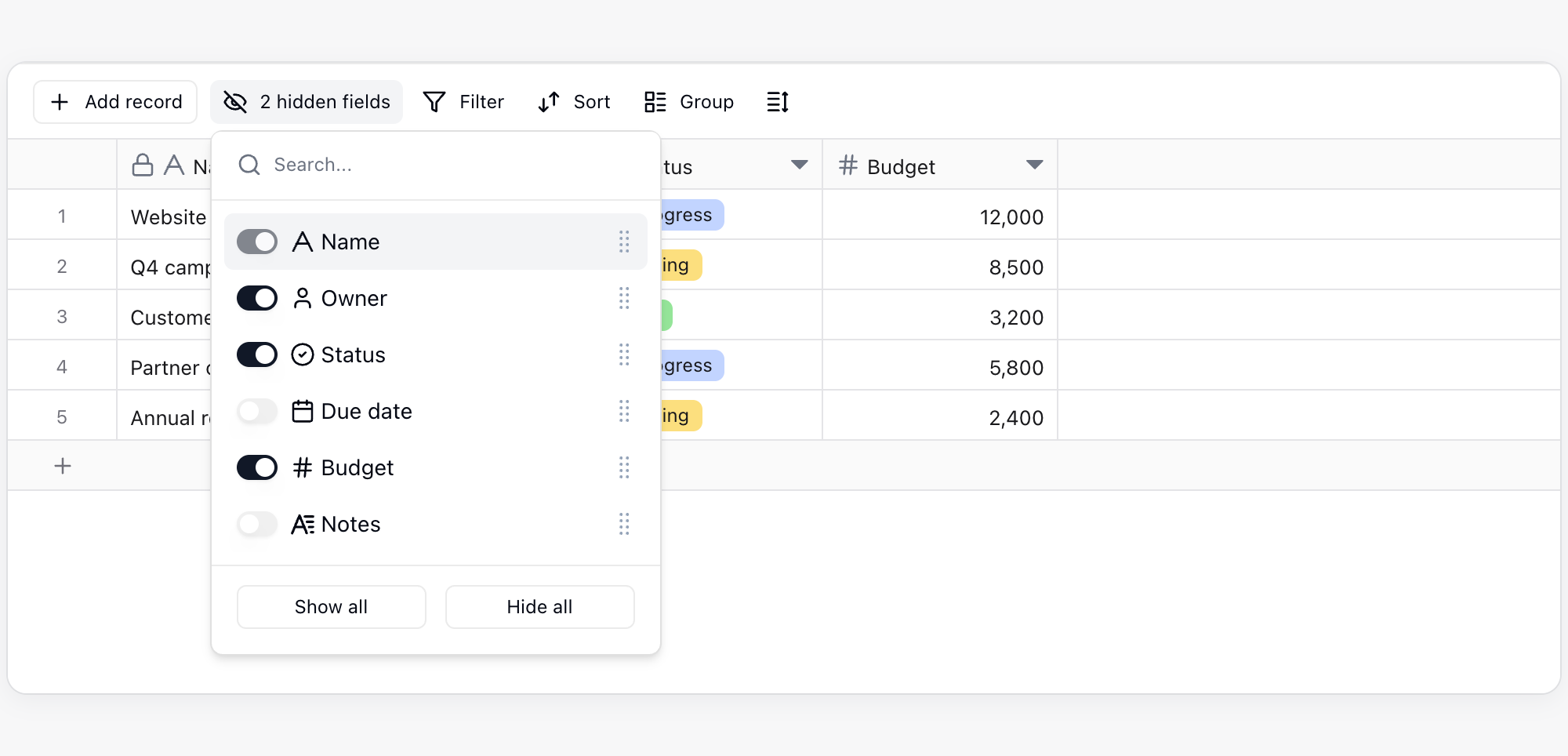Click the hash icon in Budget column header

pos(848,165)
